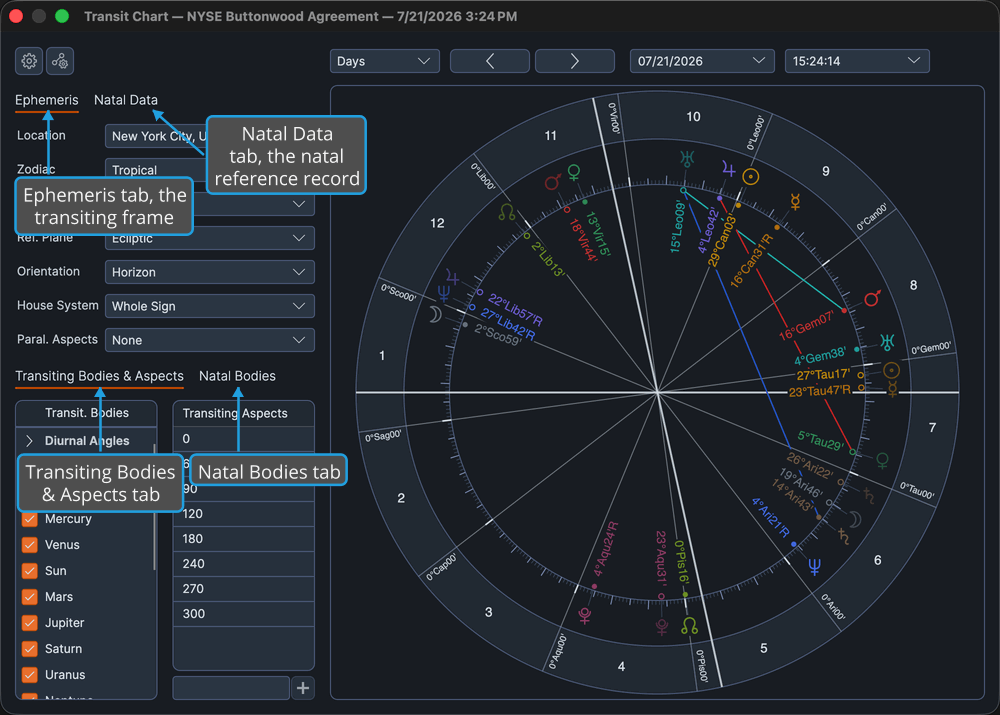Click the orange Mercury glyph in house 9
Image resolution: width=1000 pixels, height=715 pixels.
[795, 202]
